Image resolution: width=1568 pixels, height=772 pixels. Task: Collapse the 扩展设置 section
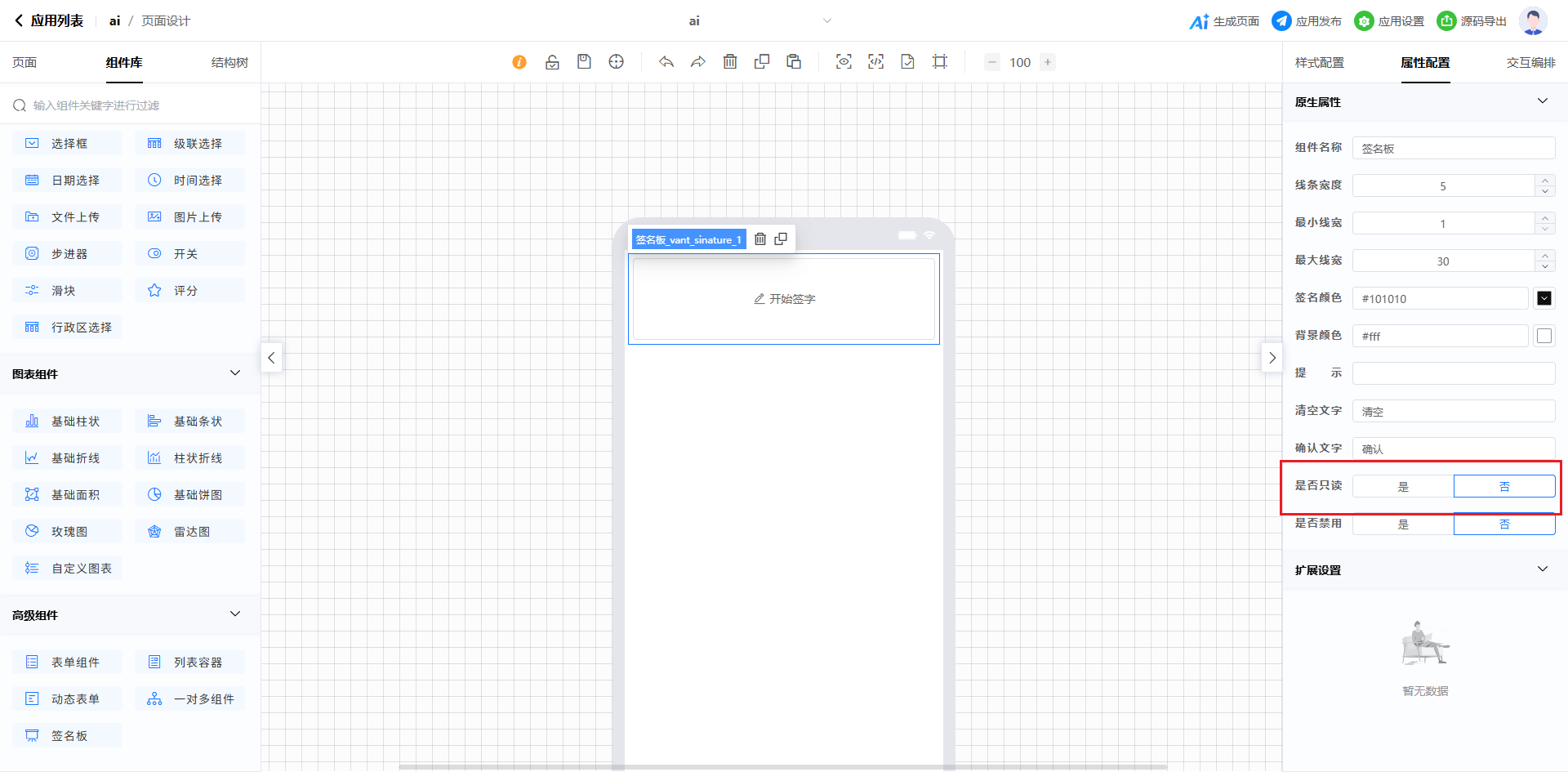[1542, 569]
